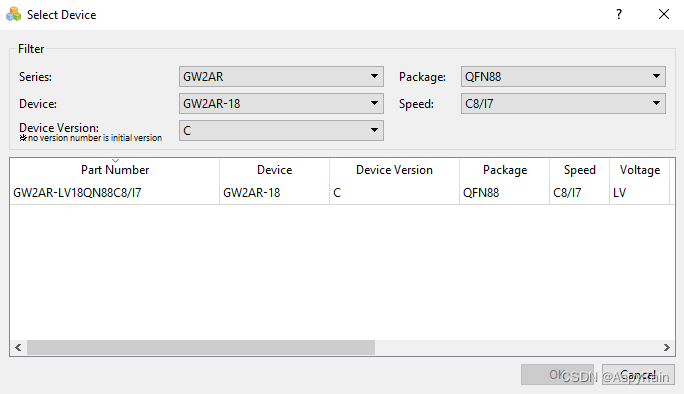Click the Speed column header
Image resolution: width=684 pixels, height=394 pixels.
tap(579, 170)
